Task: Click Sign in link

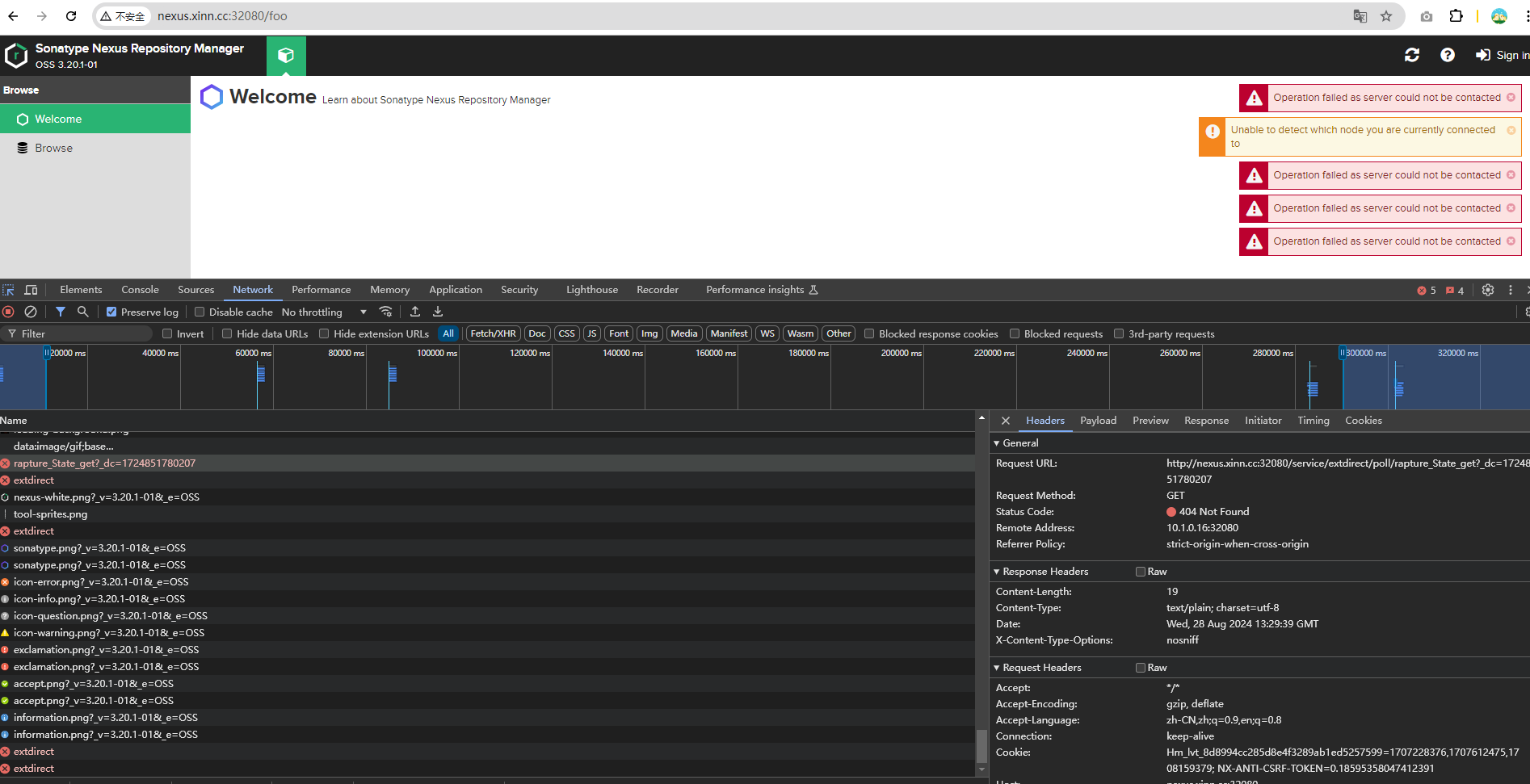Action: (1503, 55)
